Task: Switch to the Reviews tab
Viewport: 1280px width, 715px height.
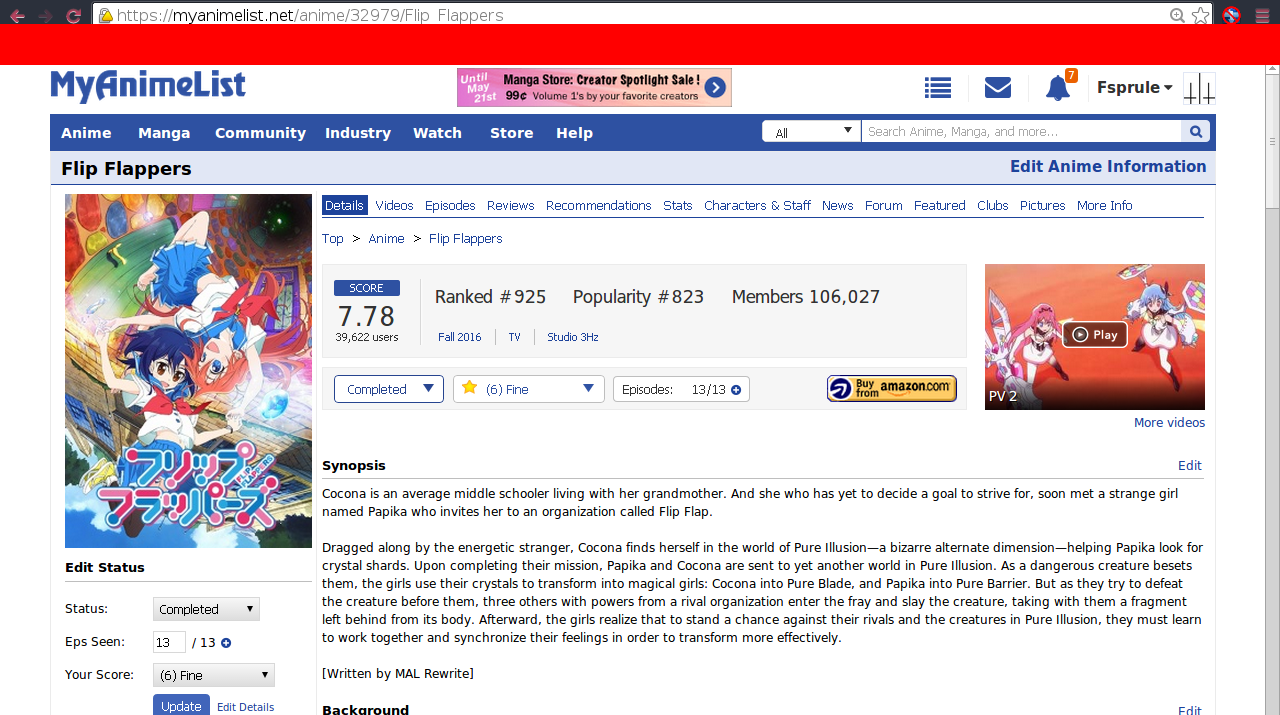Action: (511, 205)
